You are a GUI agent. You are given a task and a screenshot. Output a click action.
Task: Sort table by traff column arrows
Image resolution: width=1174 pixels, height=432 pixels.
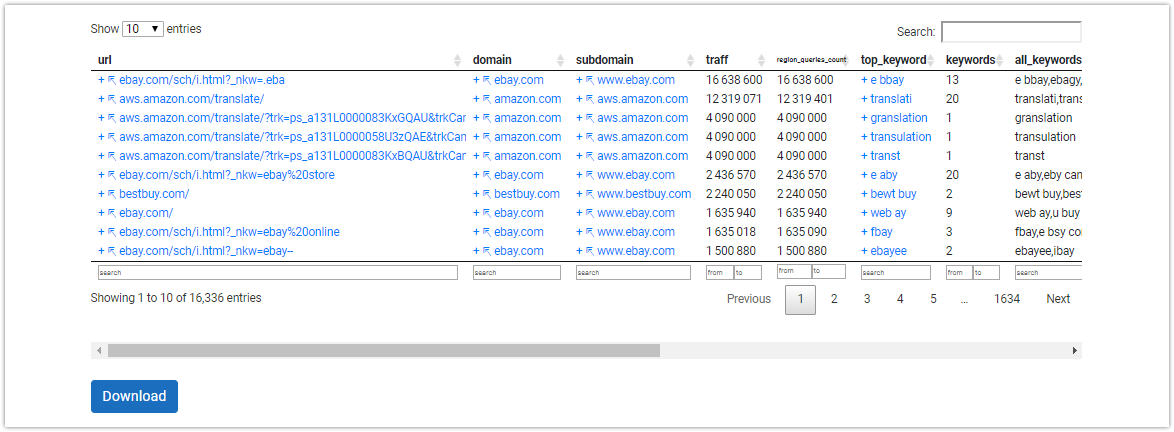click(x=761, y=61)
